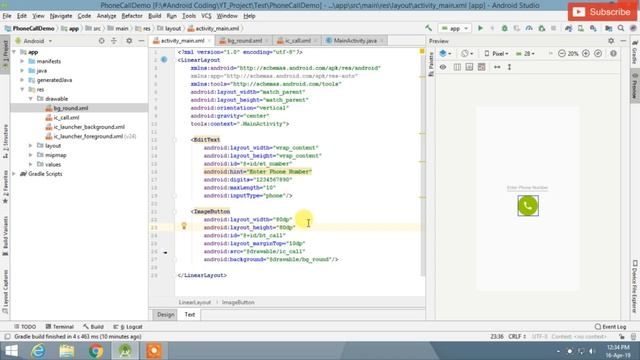Open the Analyze menu
This screenshot has height=360, width=640.
pos(107,16)
